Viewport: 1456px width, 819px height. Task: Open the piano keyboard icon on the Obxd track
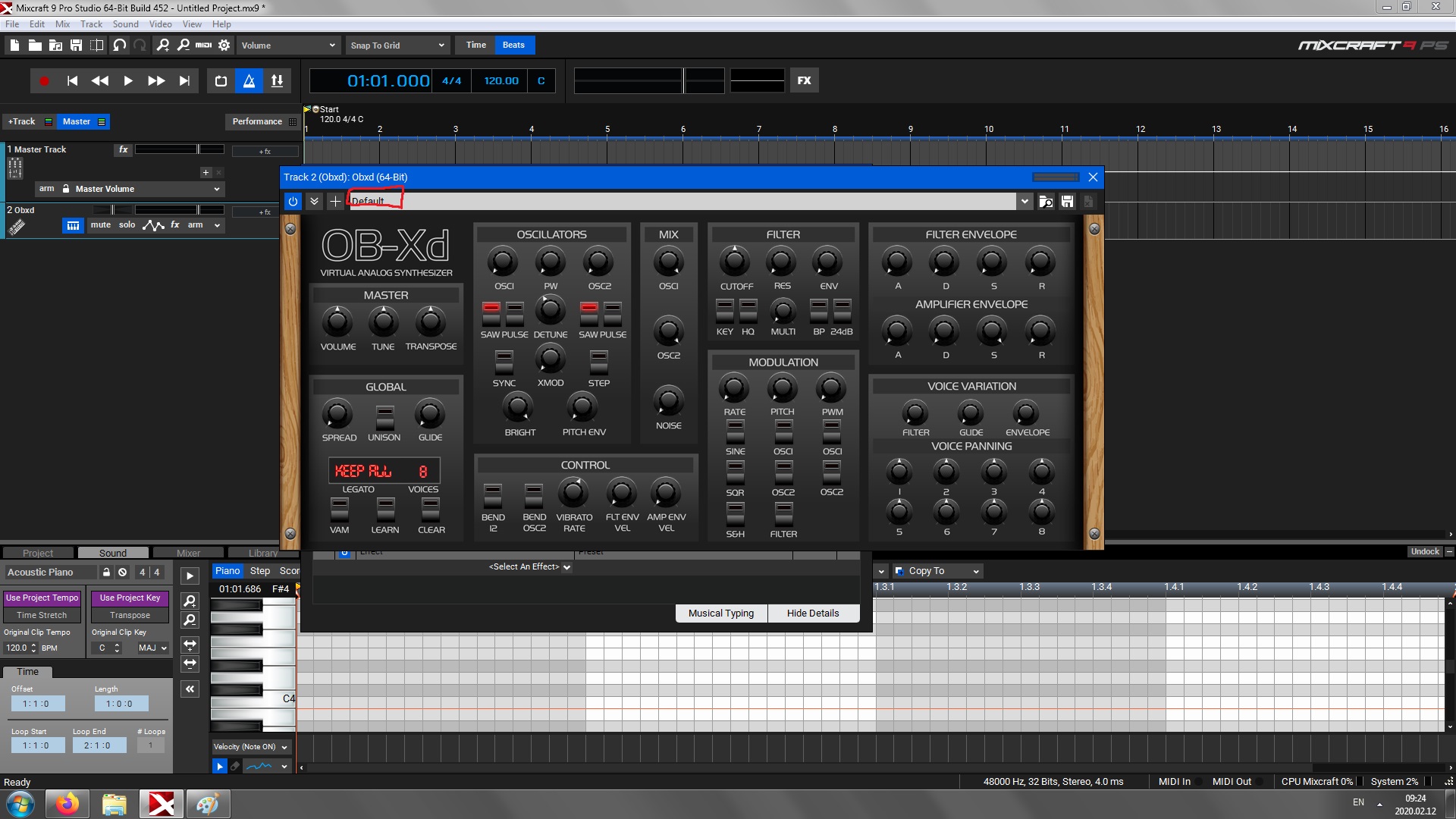click(x=73, y=225)
